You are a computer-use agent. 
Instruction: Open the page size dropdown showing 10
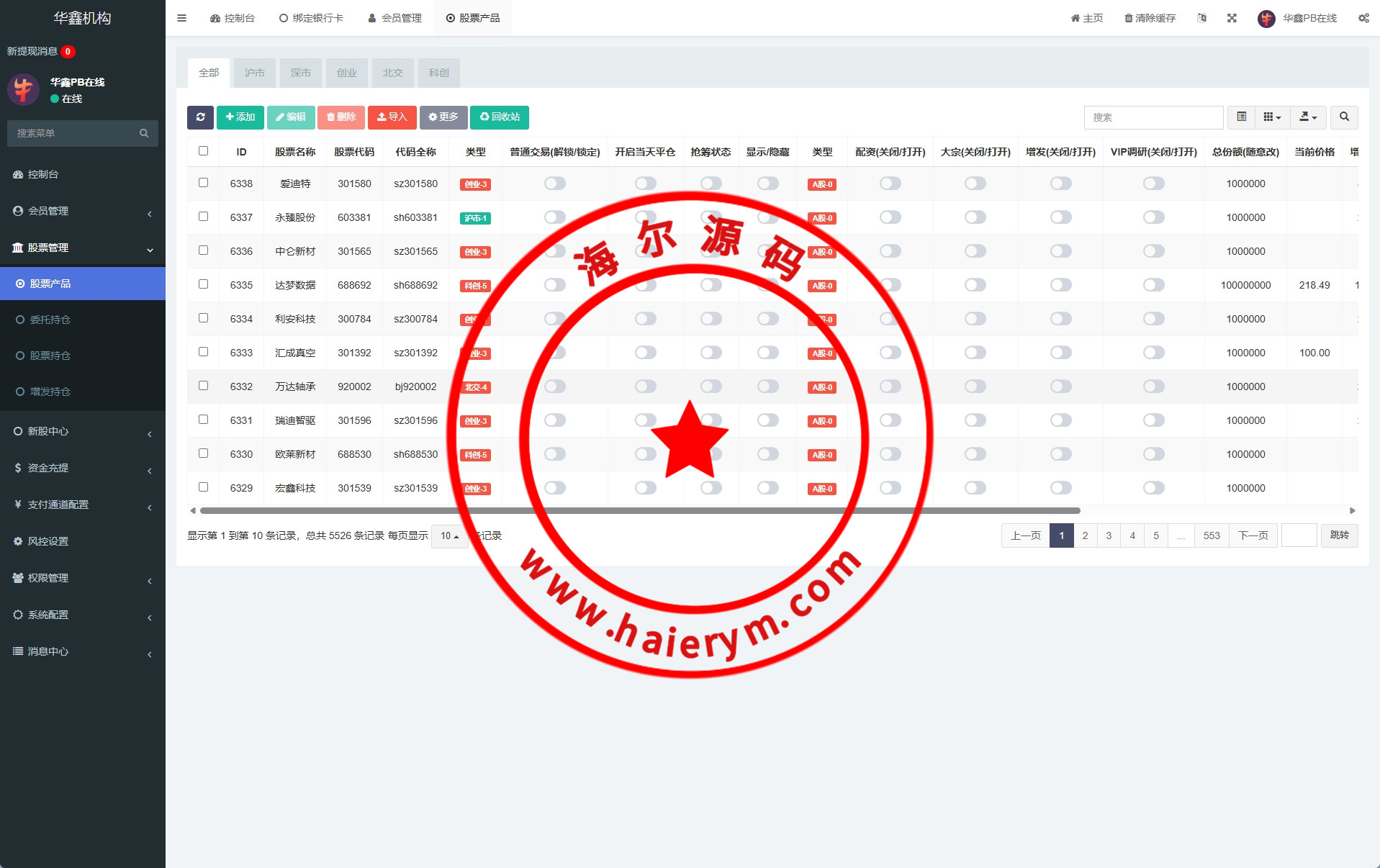click(x=449, y=536)
